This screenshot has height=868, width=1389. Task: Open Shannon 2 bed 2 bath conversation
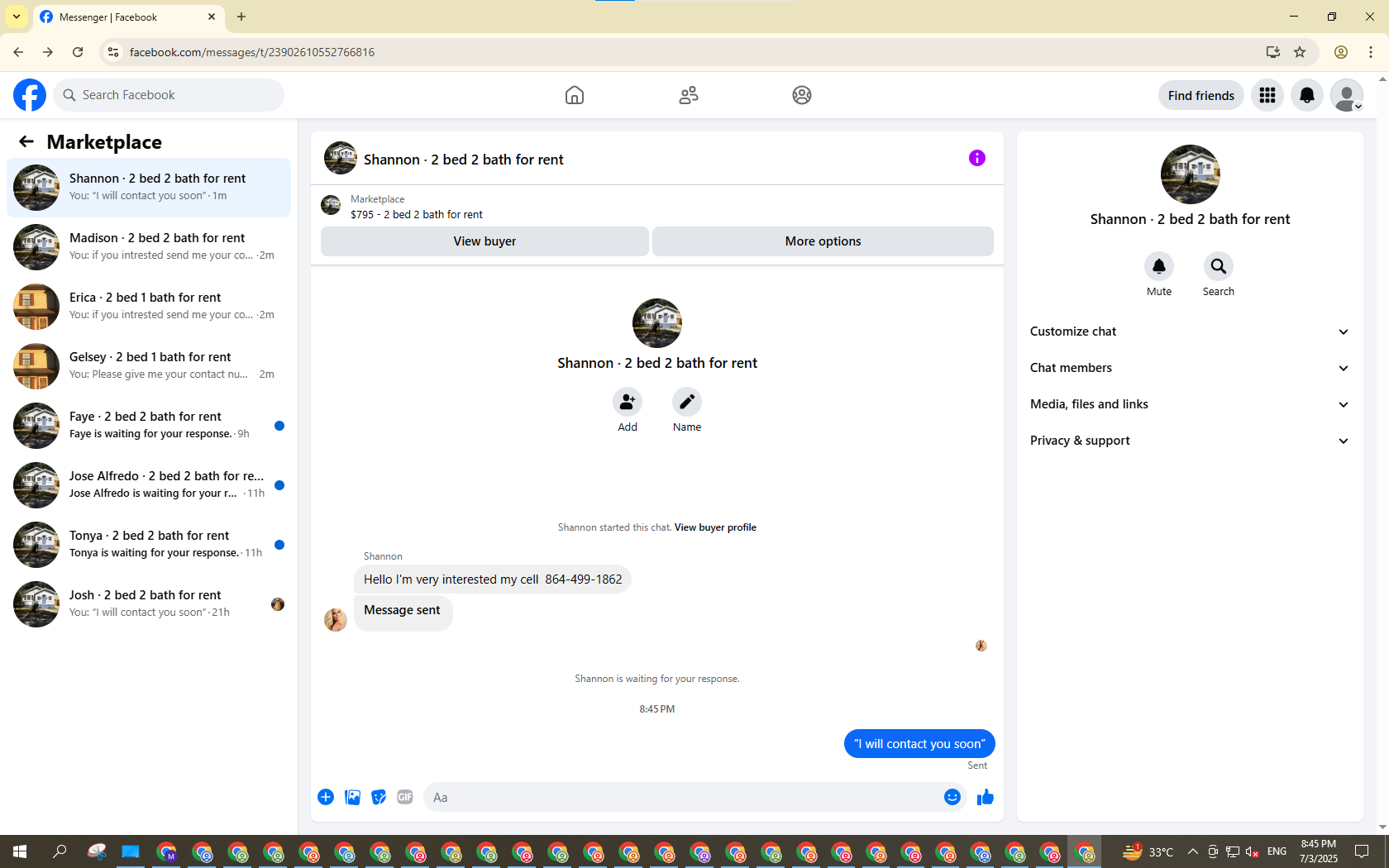point(149,188)
